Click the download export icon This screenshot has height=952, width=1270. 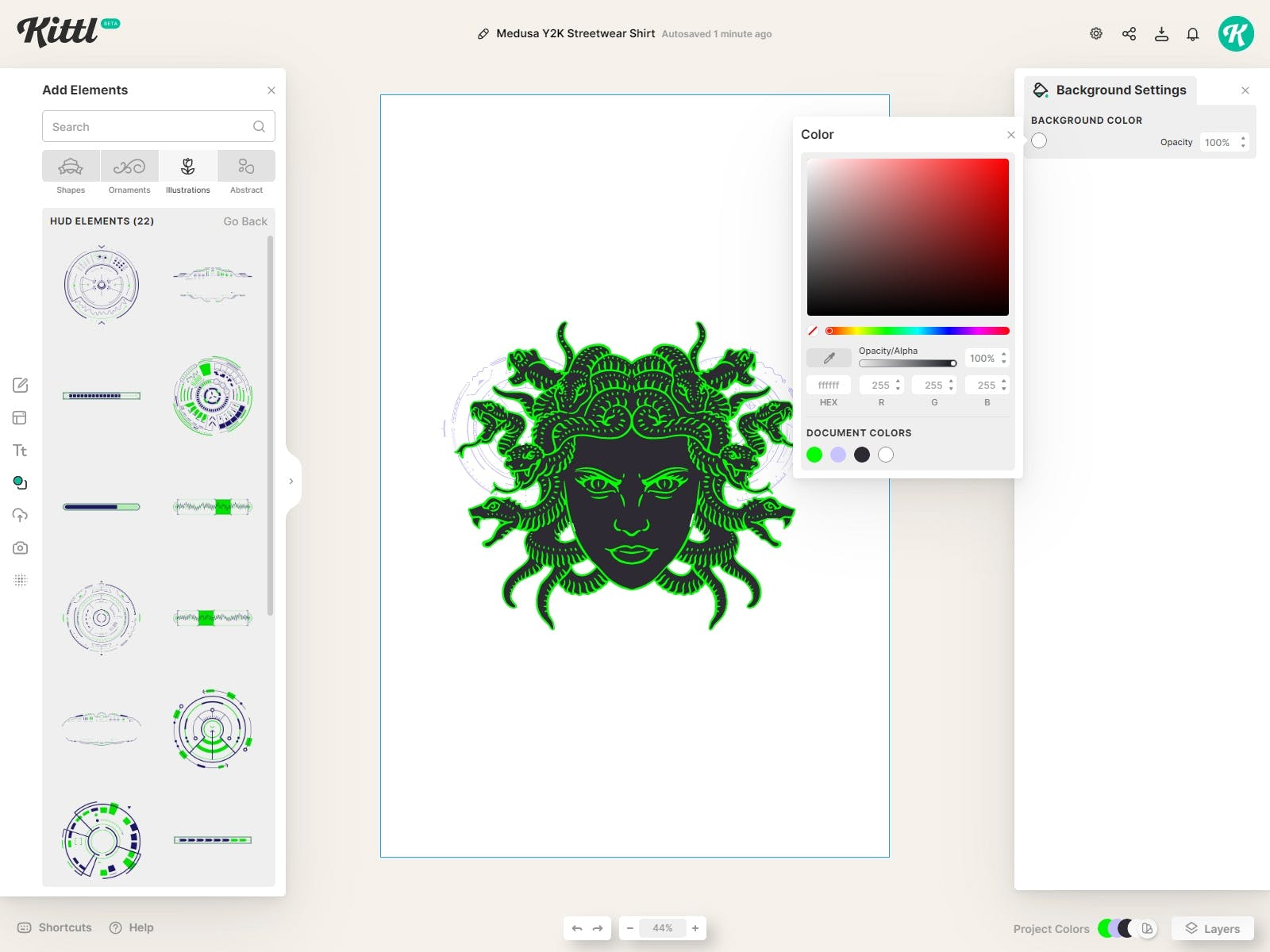(1161, 33)
